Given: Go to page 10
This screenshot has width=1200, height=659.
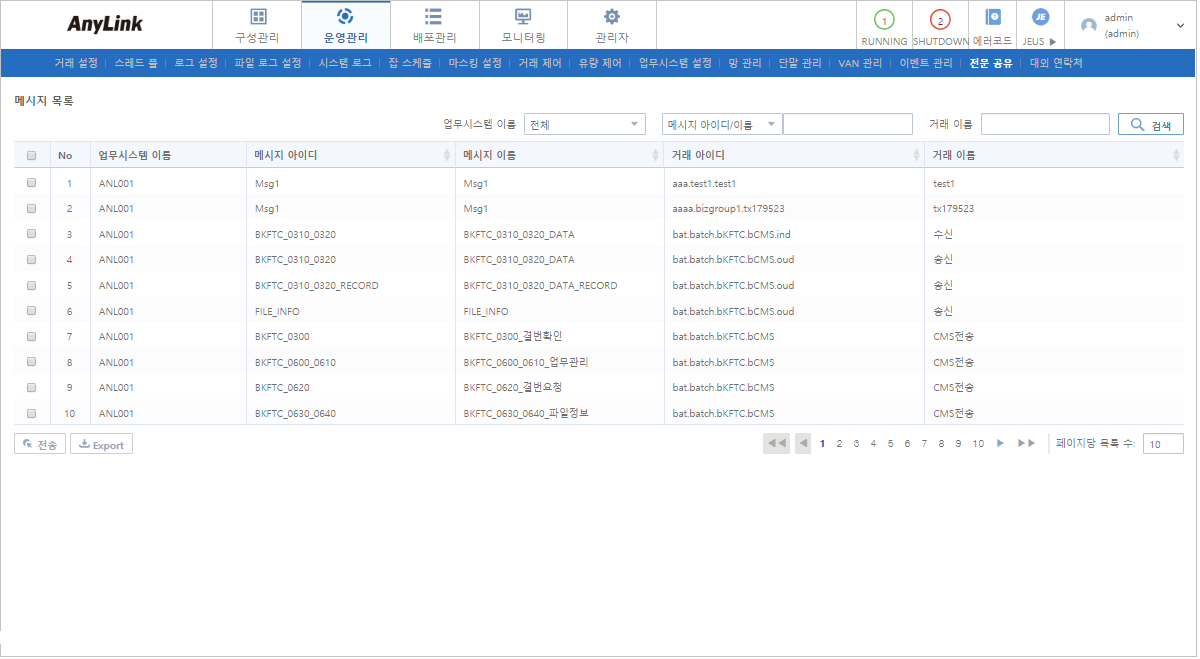Looking at the screenshot, I should click(x=978, y=444).
